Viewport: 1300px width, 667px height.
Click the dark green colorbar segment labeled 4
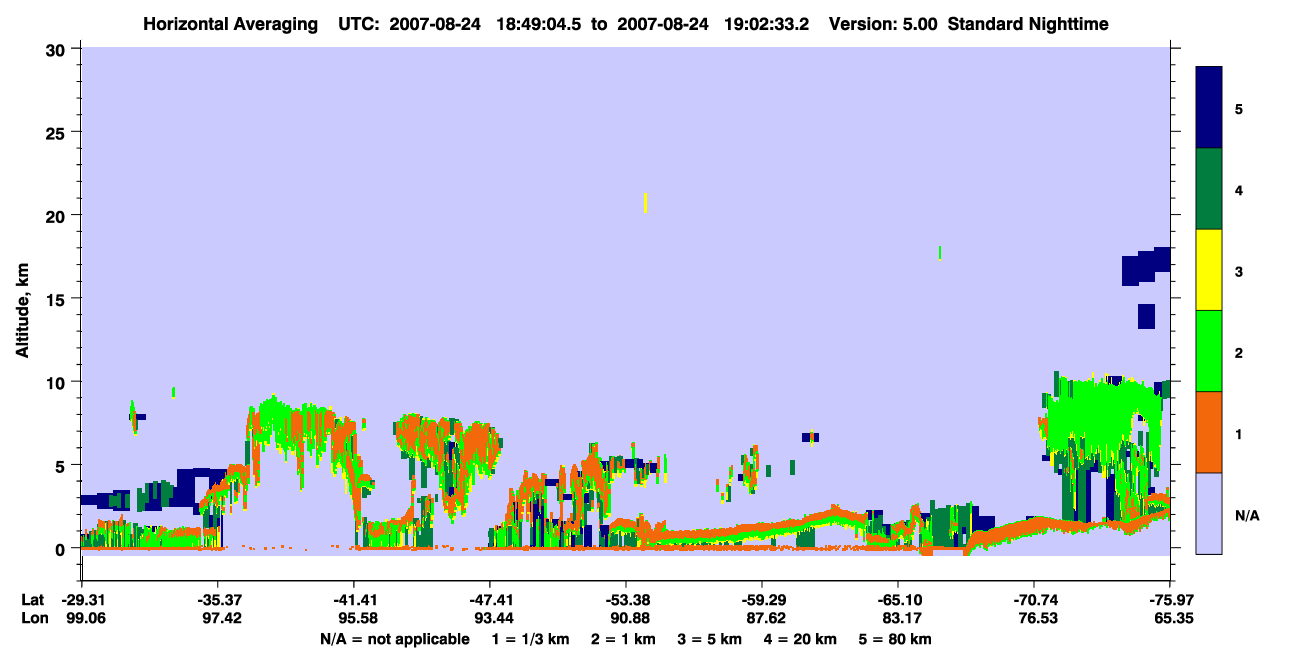tap(1209, 189)
